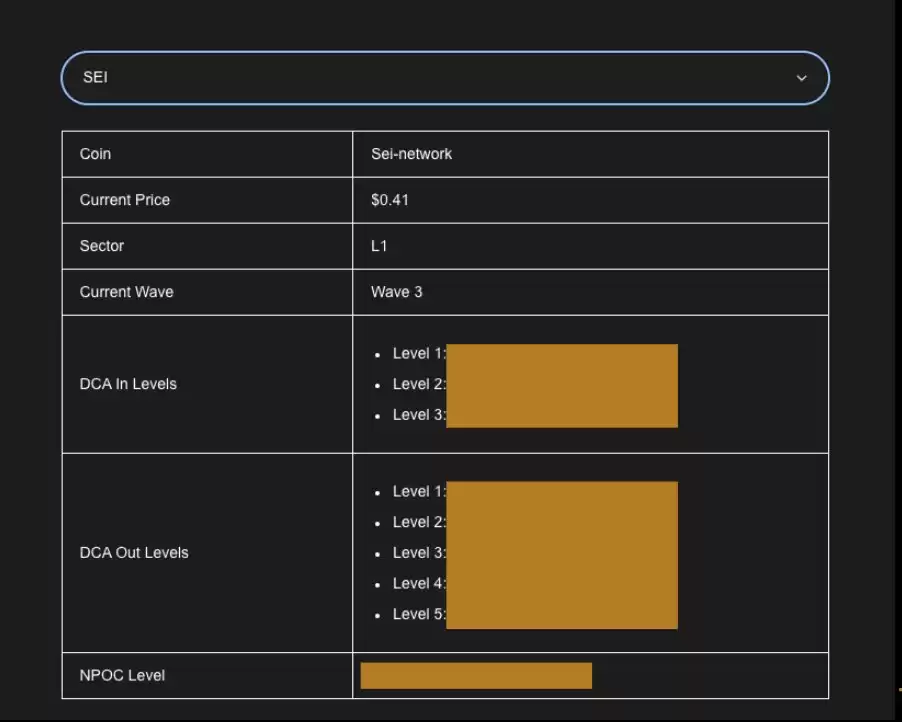Select the 'NPOC Level' label
The width and height of the screenshot is (902, 722).
click(122, 675)
